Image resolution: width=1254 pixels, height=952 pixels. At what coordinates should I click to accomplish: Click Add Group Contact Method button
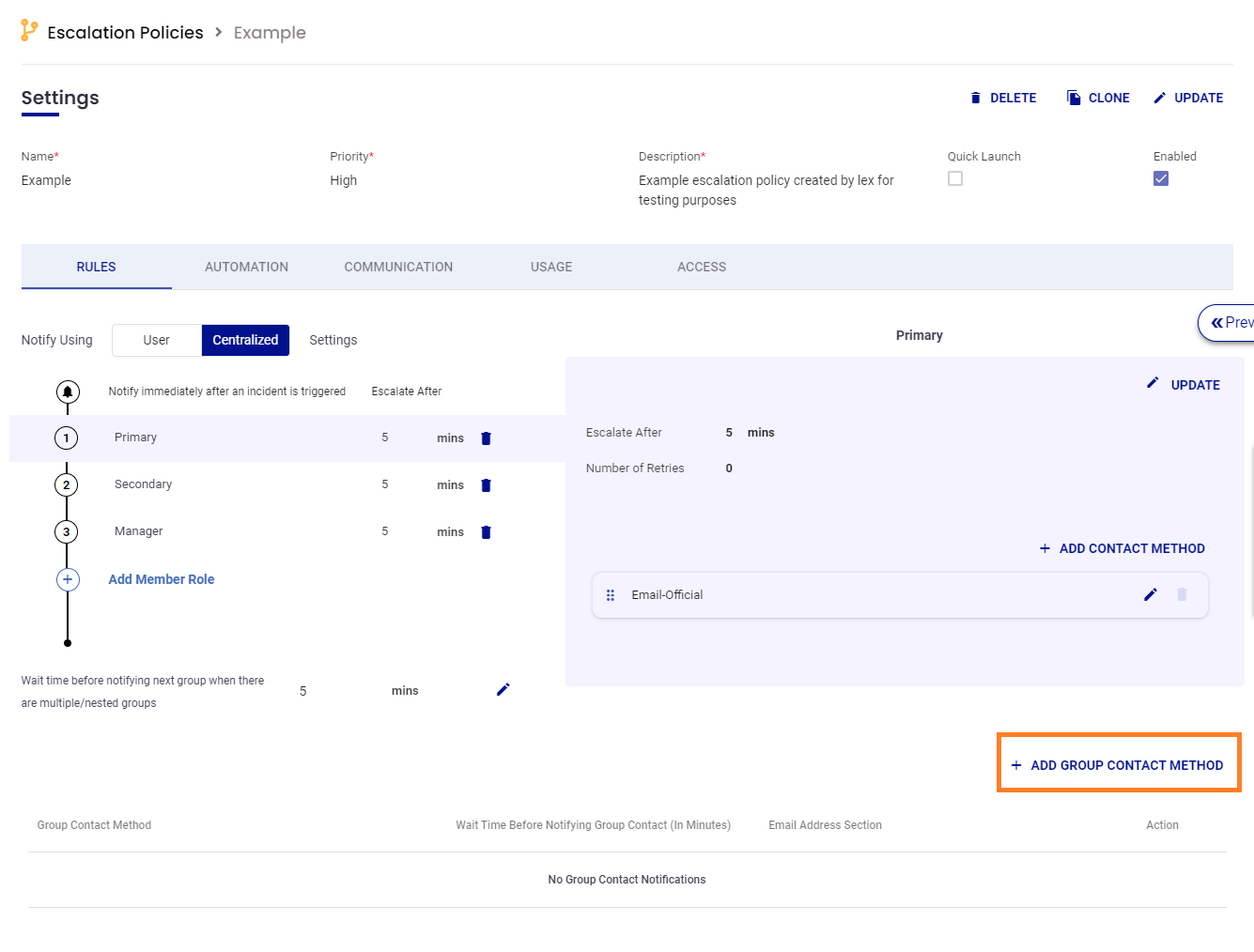tap(1118, 765)
